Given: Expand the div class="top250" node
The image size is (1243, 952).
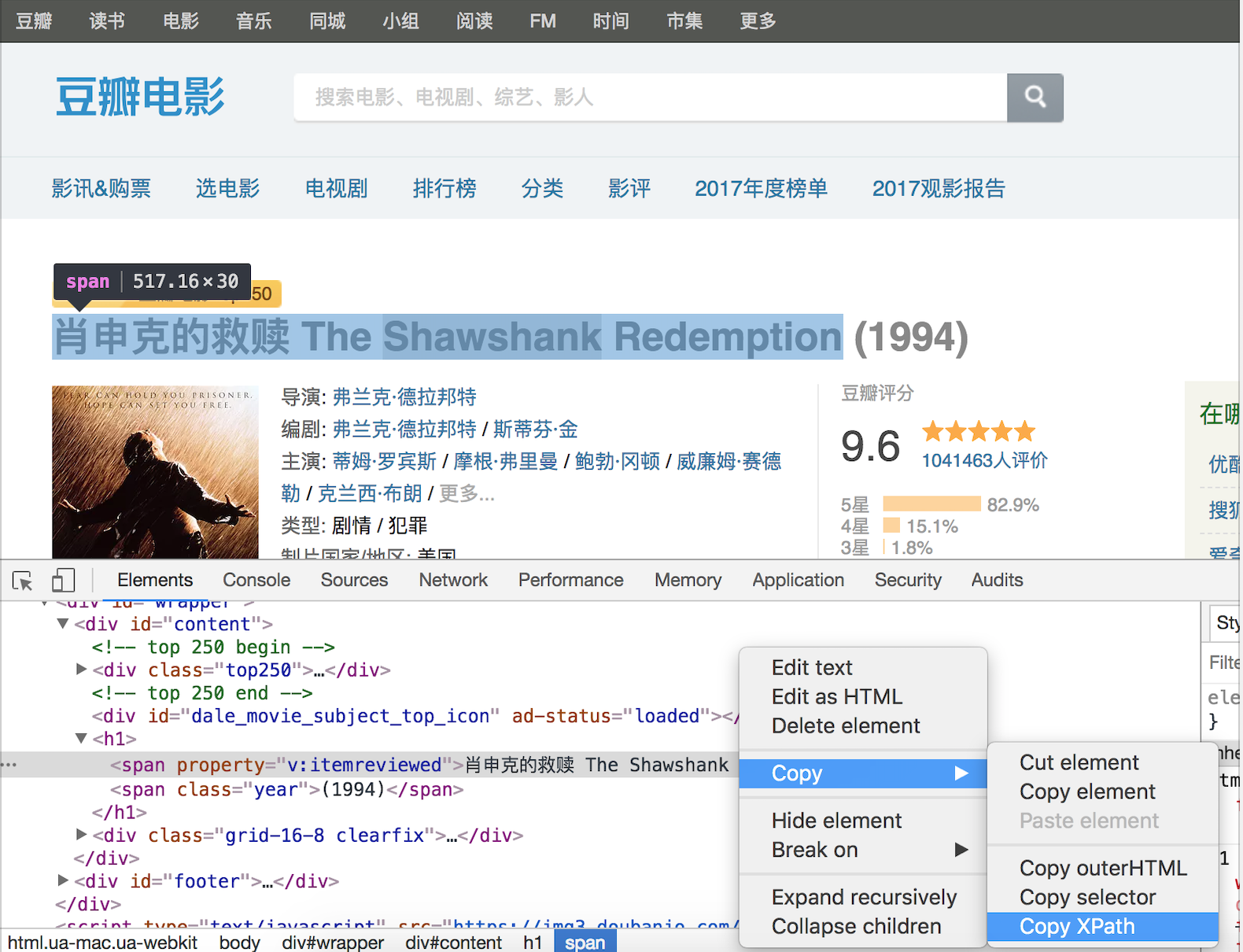Looking at the screenshot, I should [x=81, y=670].
